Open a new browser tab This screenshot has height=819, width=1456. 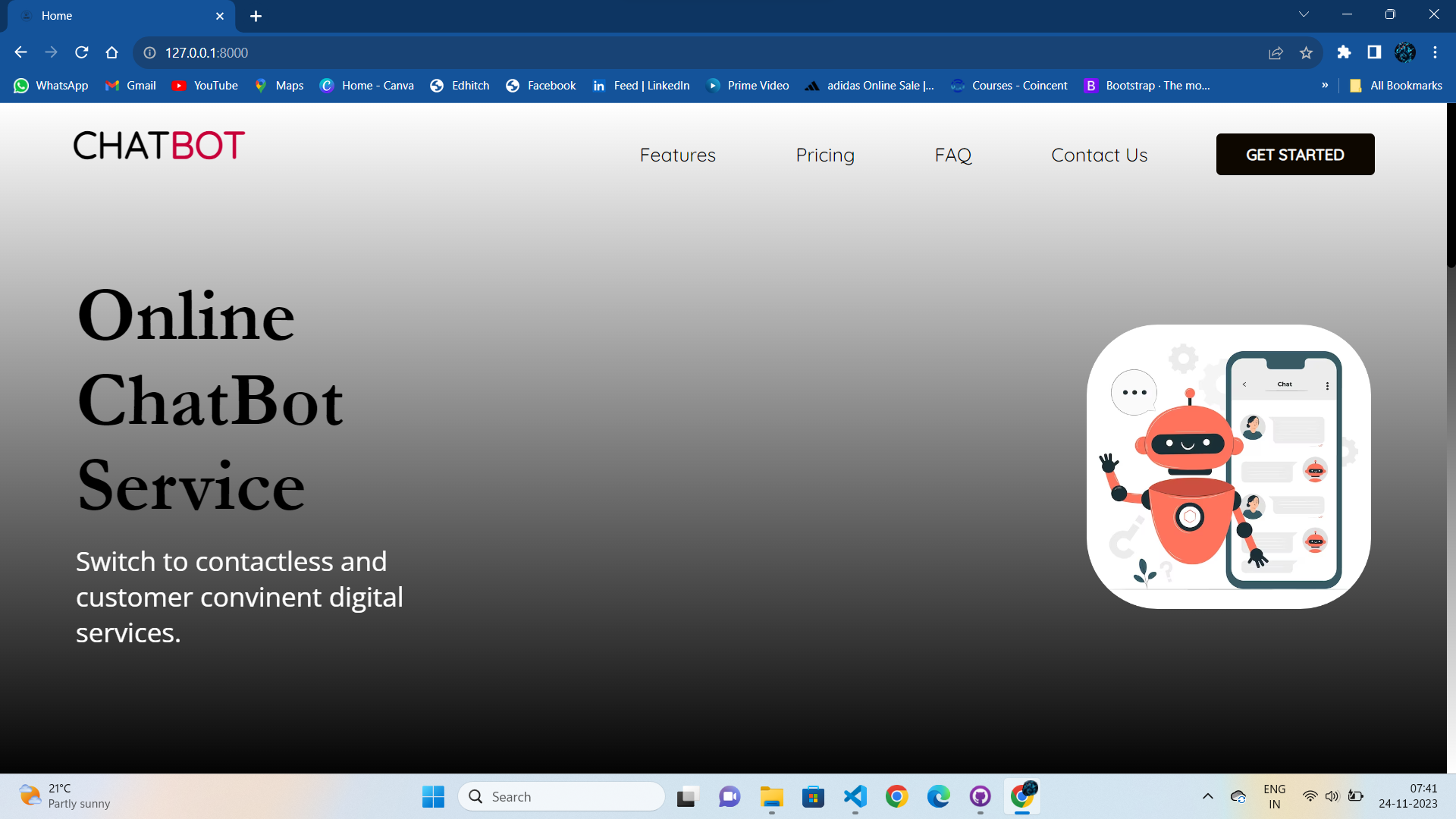256,16
